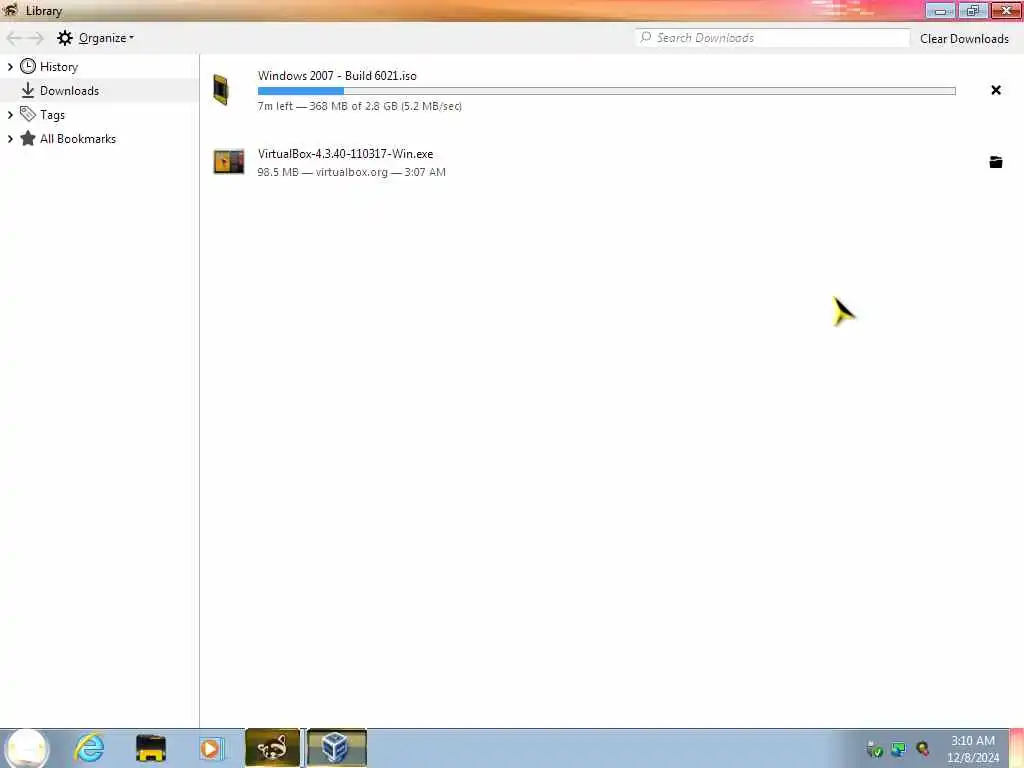Restore down the Library window
The image size is (1024, 768).
point(972,10)
